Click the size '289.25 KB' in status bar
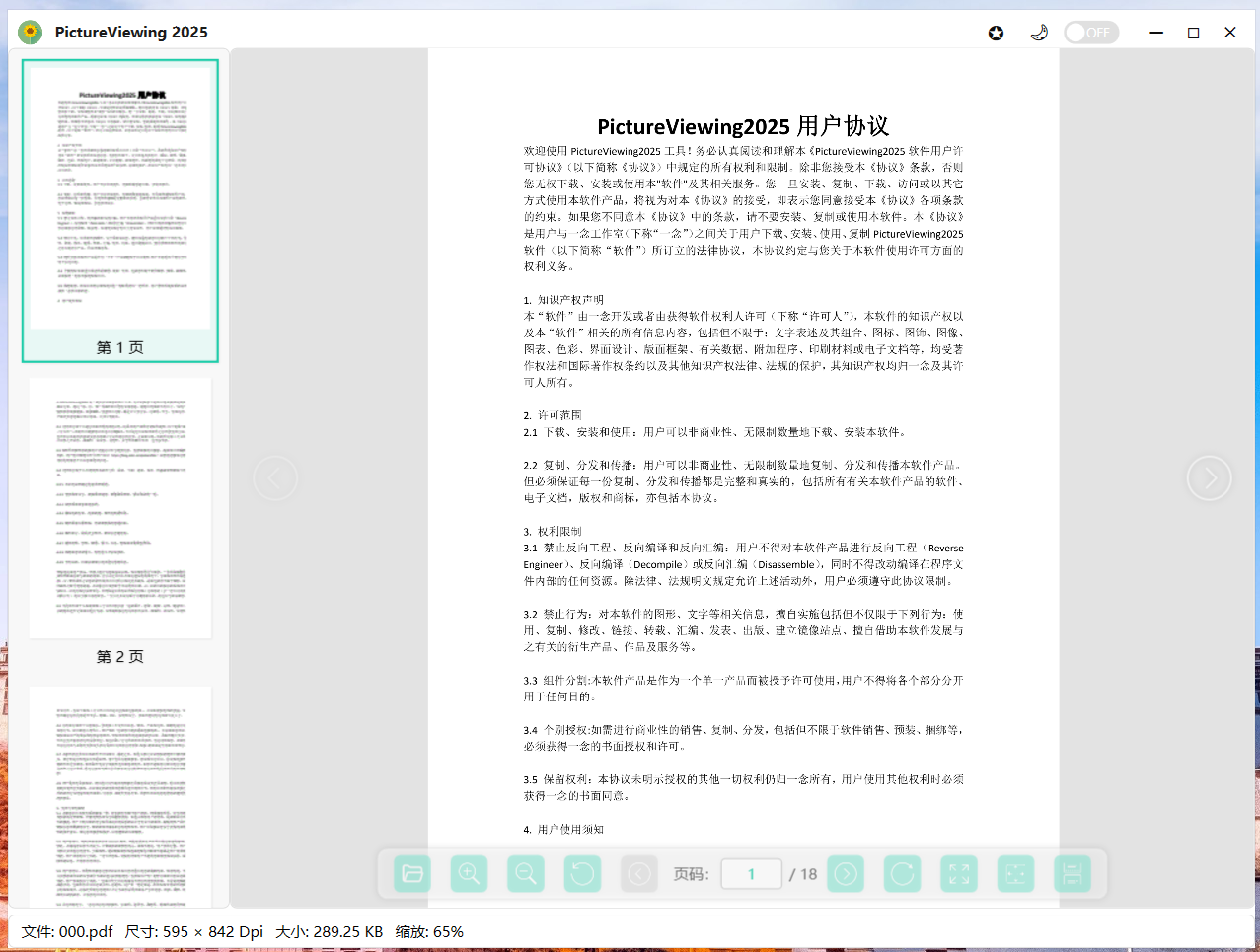Screen dimensions: 1260x952 348,931
